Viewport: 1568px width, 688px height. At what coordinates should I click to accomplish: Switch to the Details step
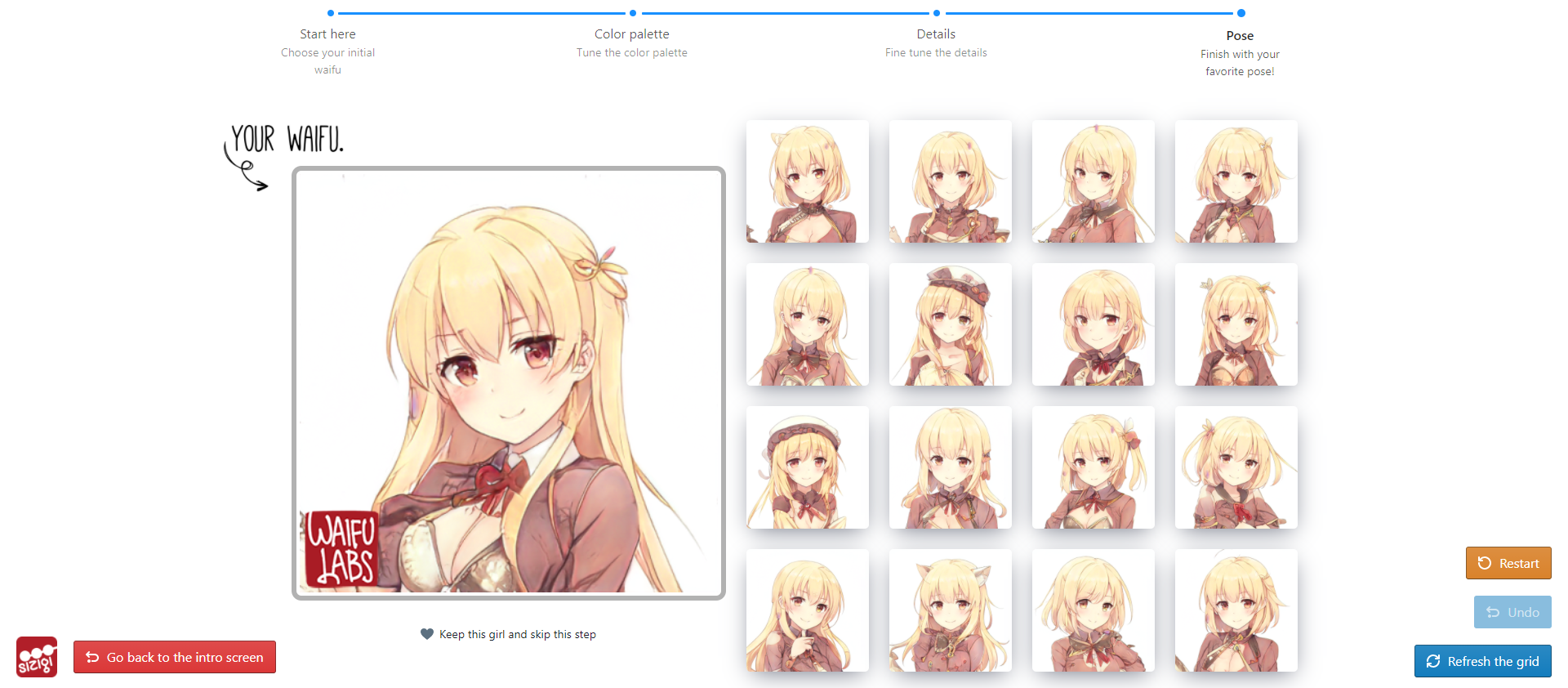coord(936,34)
